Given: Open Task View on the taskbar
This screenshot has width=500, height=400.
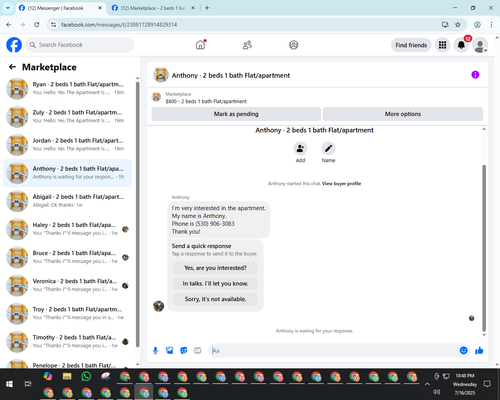Looking at the screenshot, I should pyautogui.click(x=28, y=384).
